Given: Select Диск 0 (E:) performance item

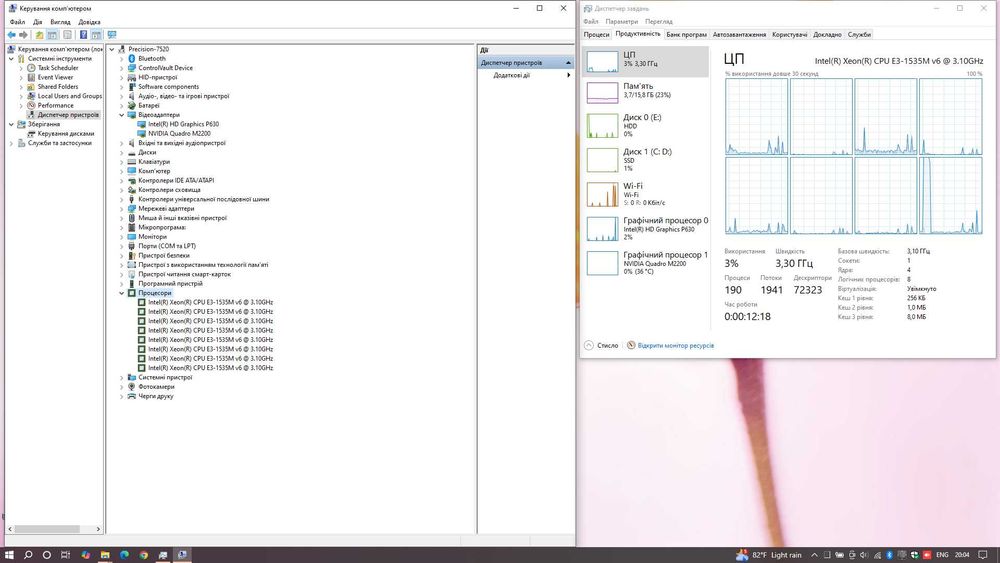Looking at the screenshot, I should (645, 126).
